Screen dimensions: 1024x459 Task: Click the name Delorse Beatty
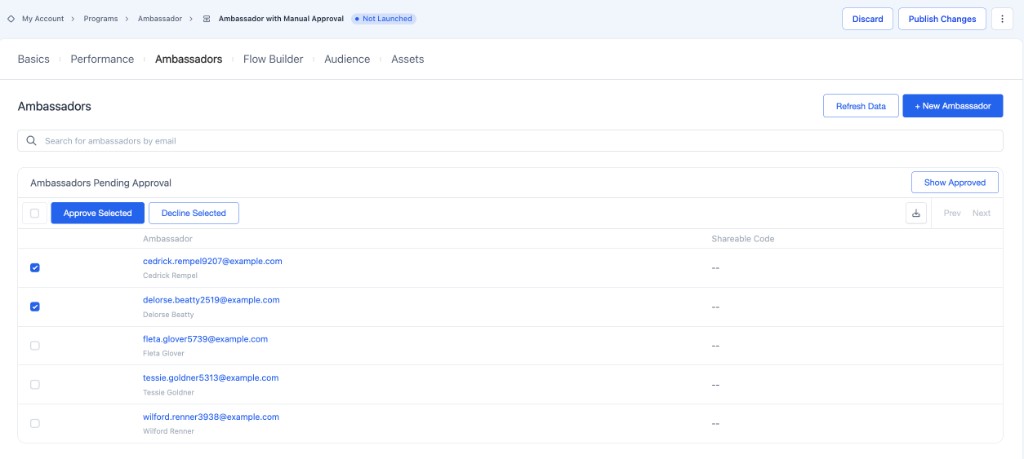pyautogui.click(x=168, y=315)
